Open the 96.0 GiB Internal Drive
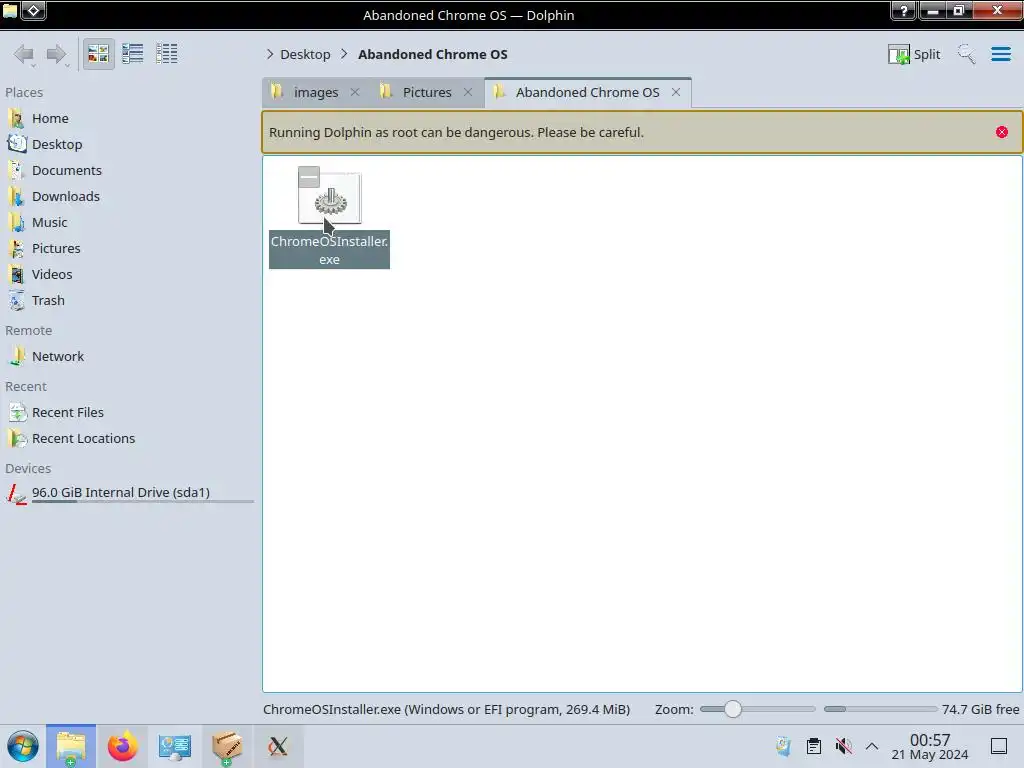Image resolution: width=1024 pixels, height=768 pixels. [x=121, y=492]
